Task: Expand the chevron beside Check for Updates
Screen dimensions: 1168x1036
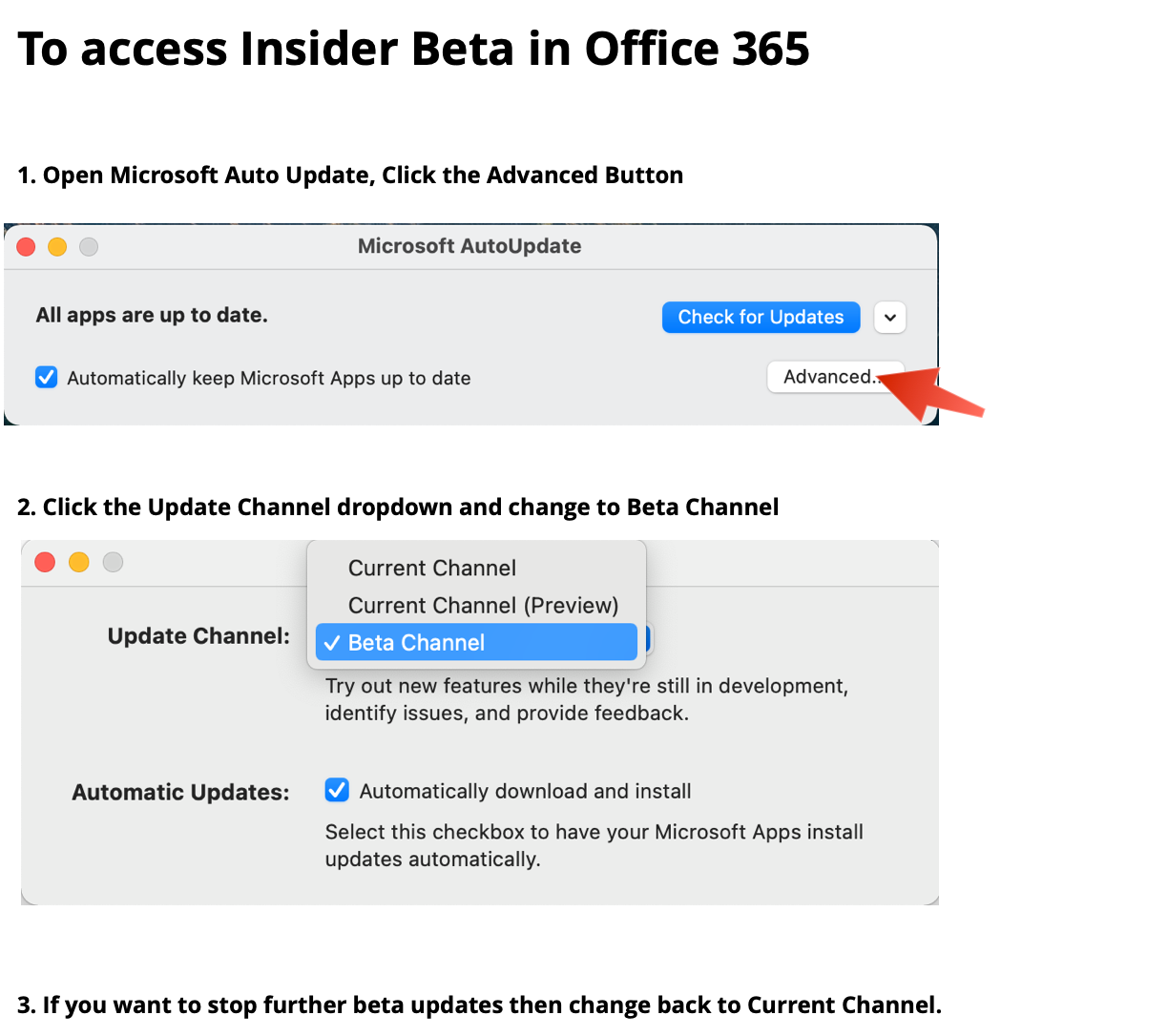Action: [x=889, y=318]
